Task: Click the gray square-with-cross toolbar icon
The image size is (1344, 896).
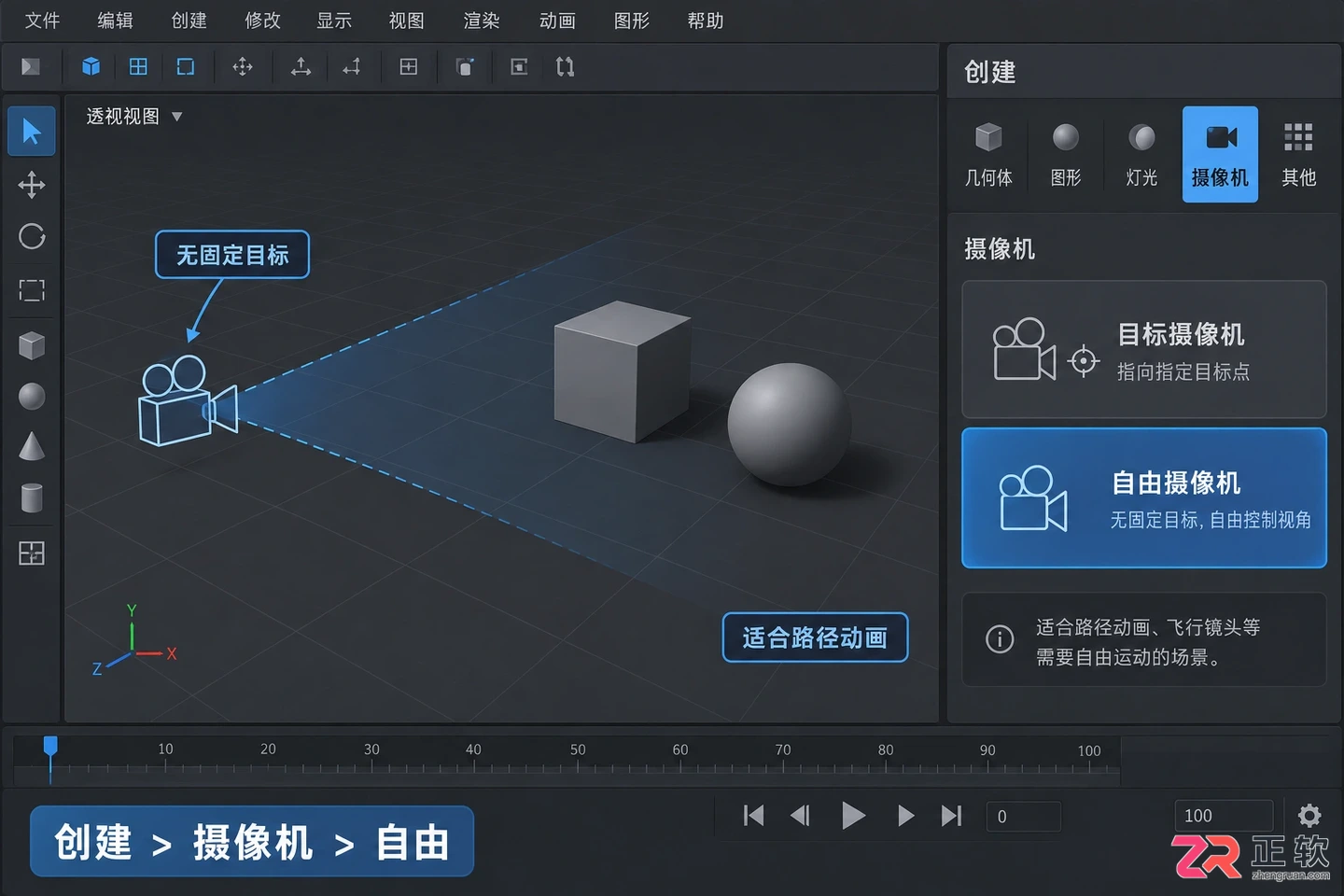Action: coord(409,66)
